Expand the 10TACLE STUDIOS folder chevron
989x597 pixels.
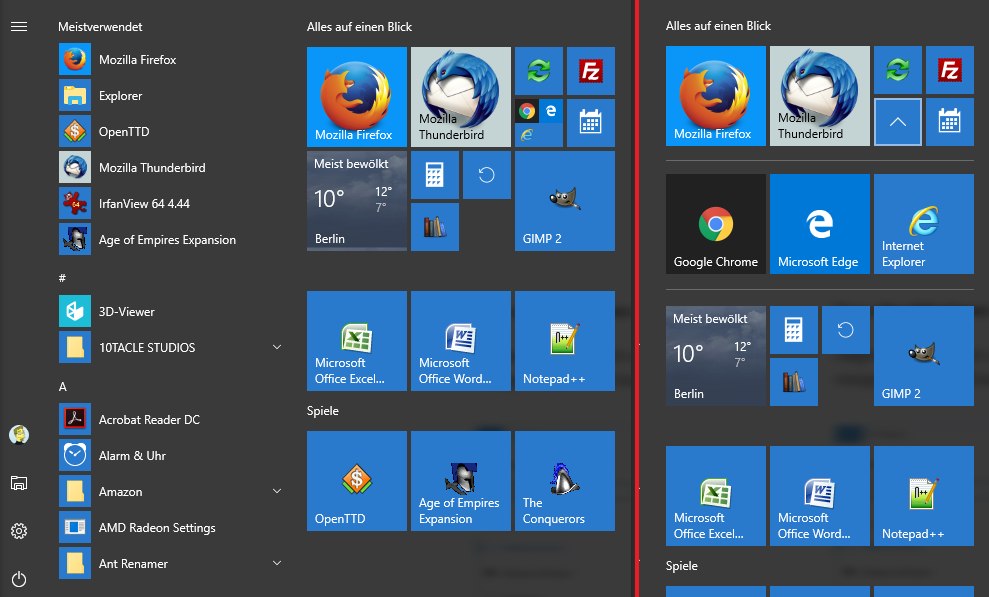pos(276,347)
